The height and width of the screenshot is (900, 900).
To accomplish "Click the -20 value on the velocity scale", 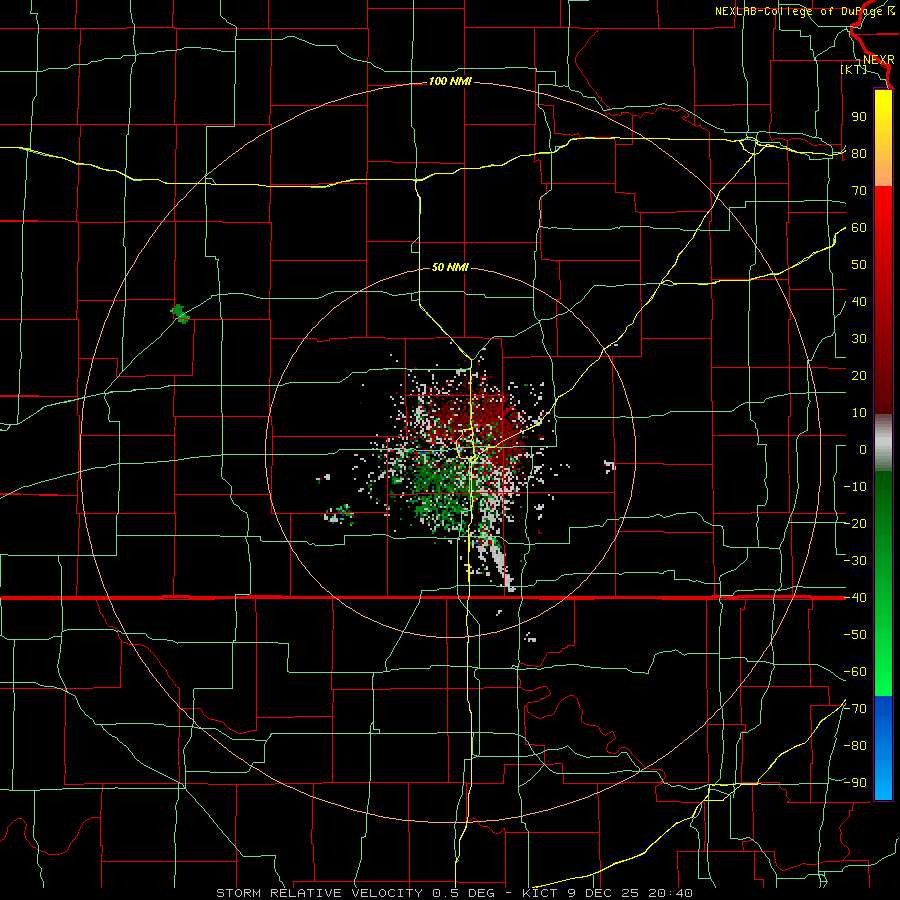I will [855, 523].
